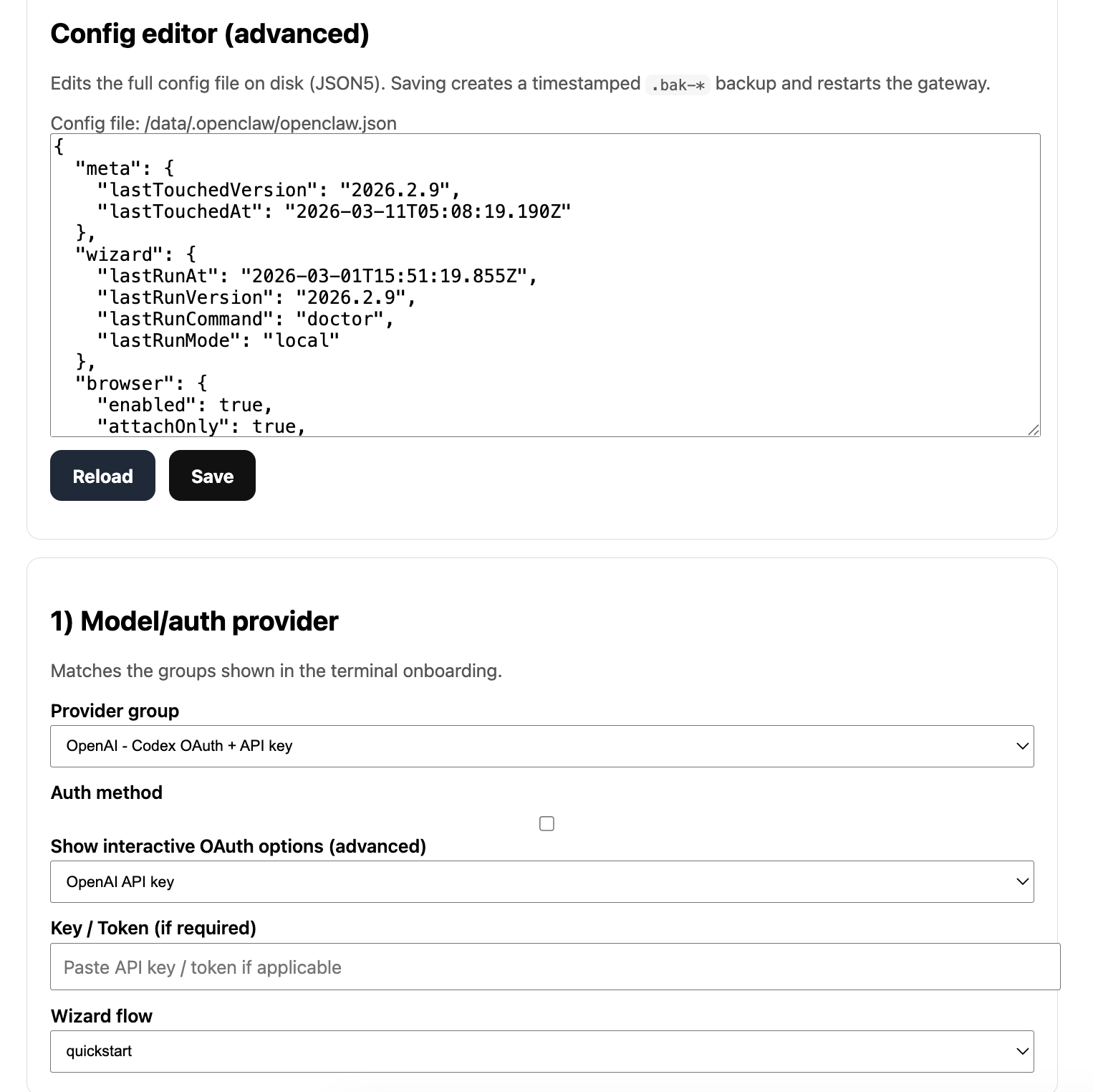Image resolution: width=1093 pixels, height=1092 pixels.
Task: Click the chevron arrow of Provider group
Action: click(1022, 746)
